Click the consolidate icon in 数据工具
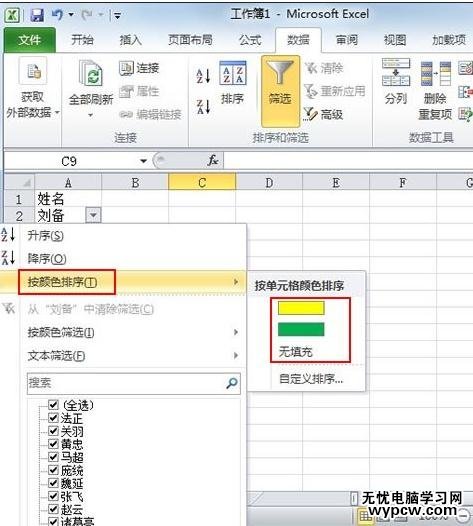 tap(466, 91)
